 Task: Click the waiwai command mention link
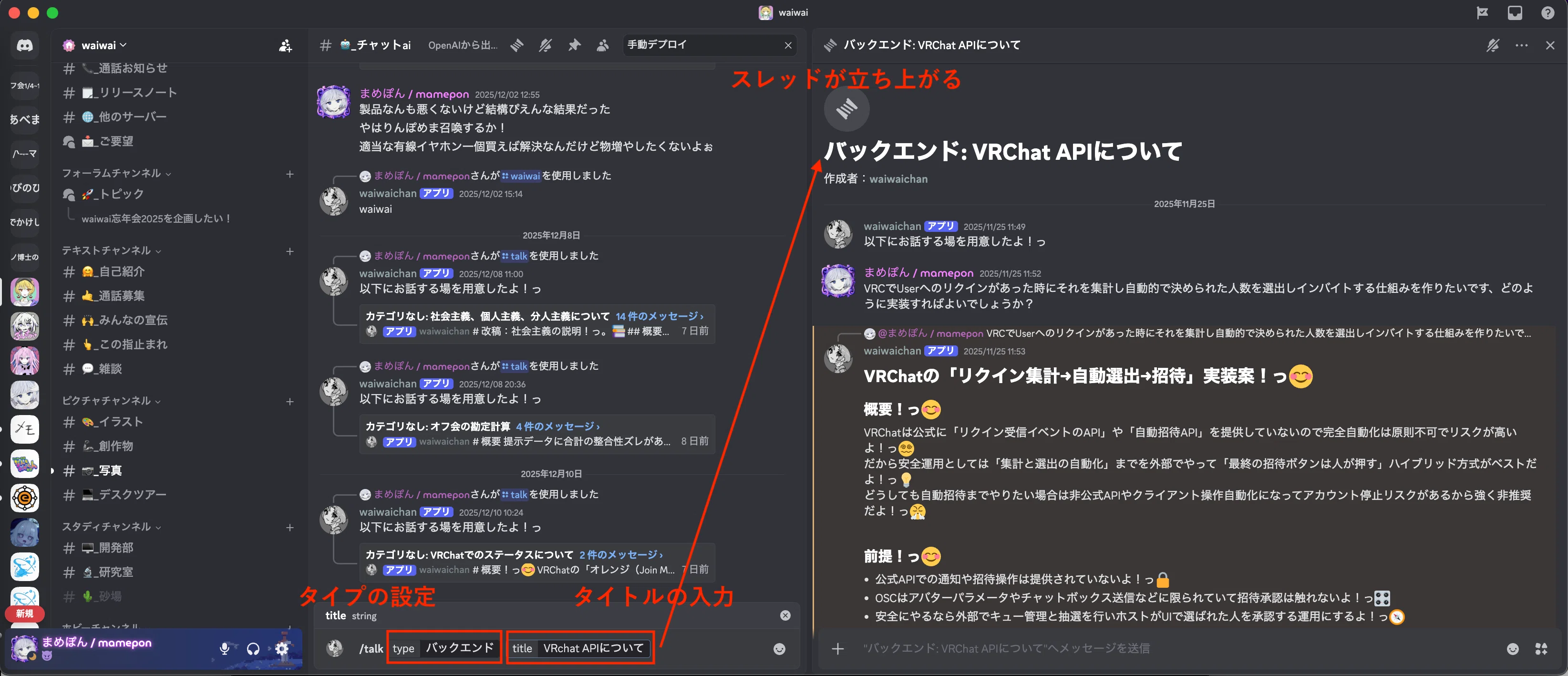point(521,176)
